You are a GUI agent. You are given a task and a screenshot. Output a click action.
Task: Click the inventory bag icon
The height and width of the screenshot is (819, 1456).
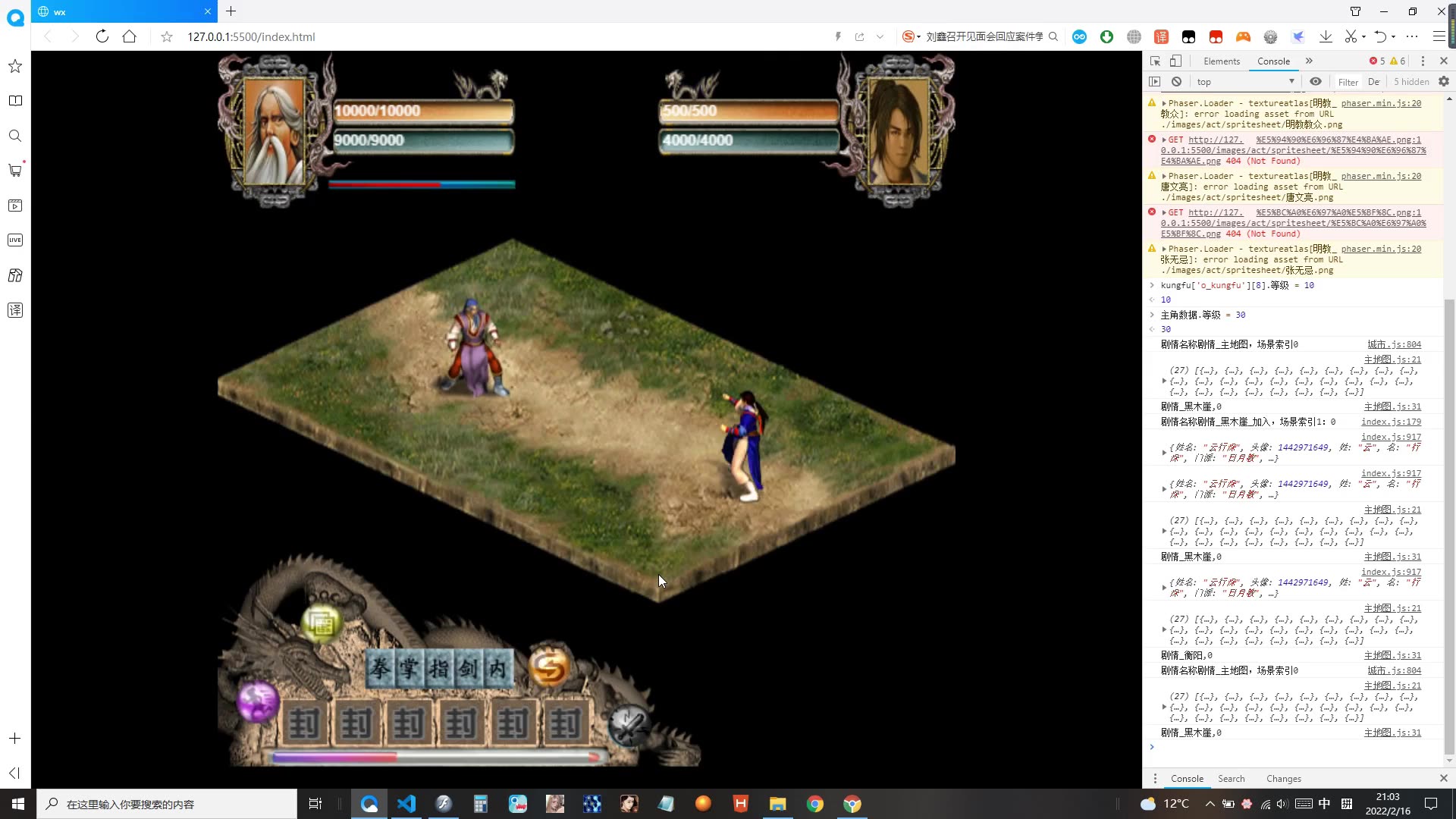tap(322, 622)
